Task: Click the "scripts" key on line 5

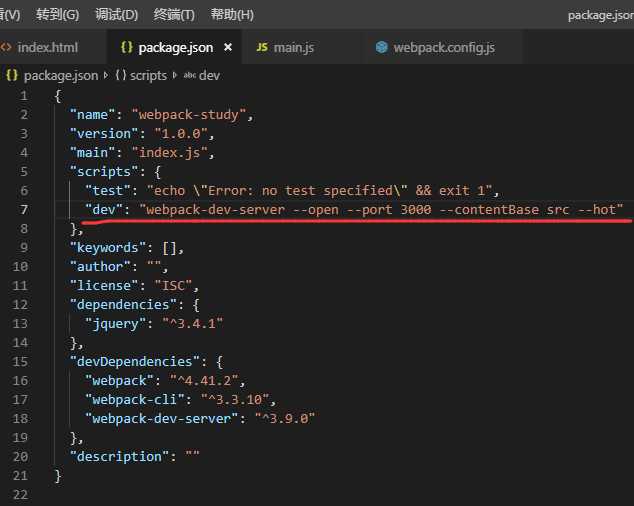Action: tap(104, 172)
